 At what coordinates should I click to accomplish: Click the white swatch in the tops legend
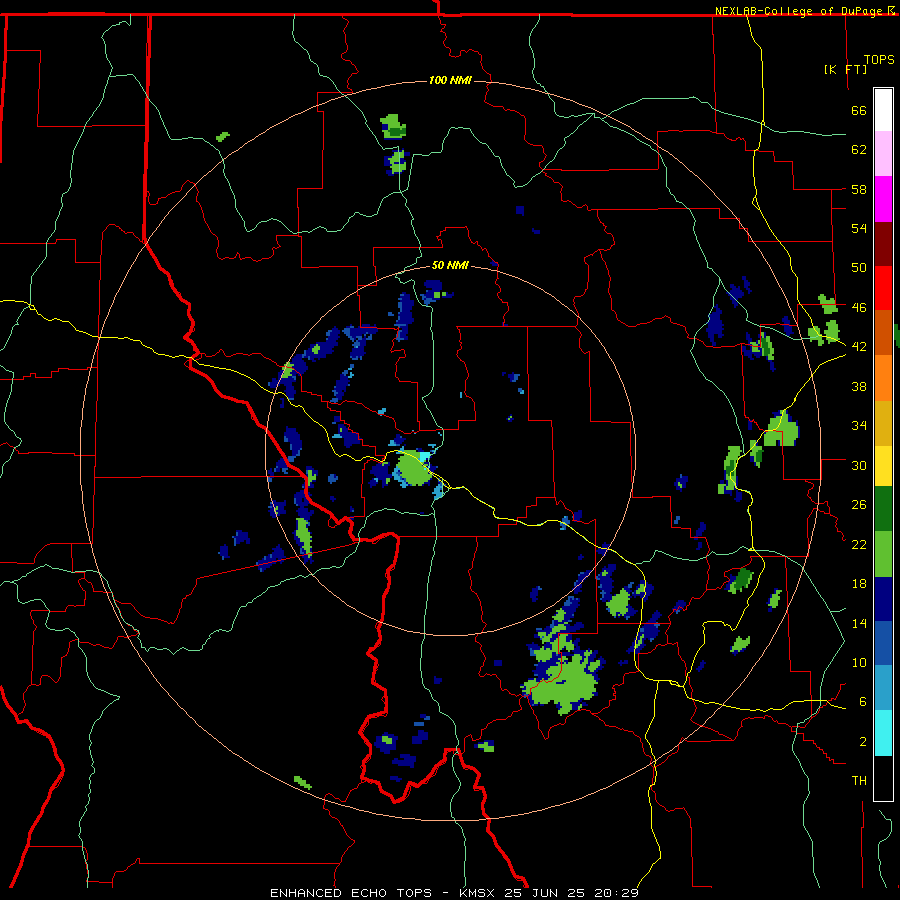coord(883,110)
